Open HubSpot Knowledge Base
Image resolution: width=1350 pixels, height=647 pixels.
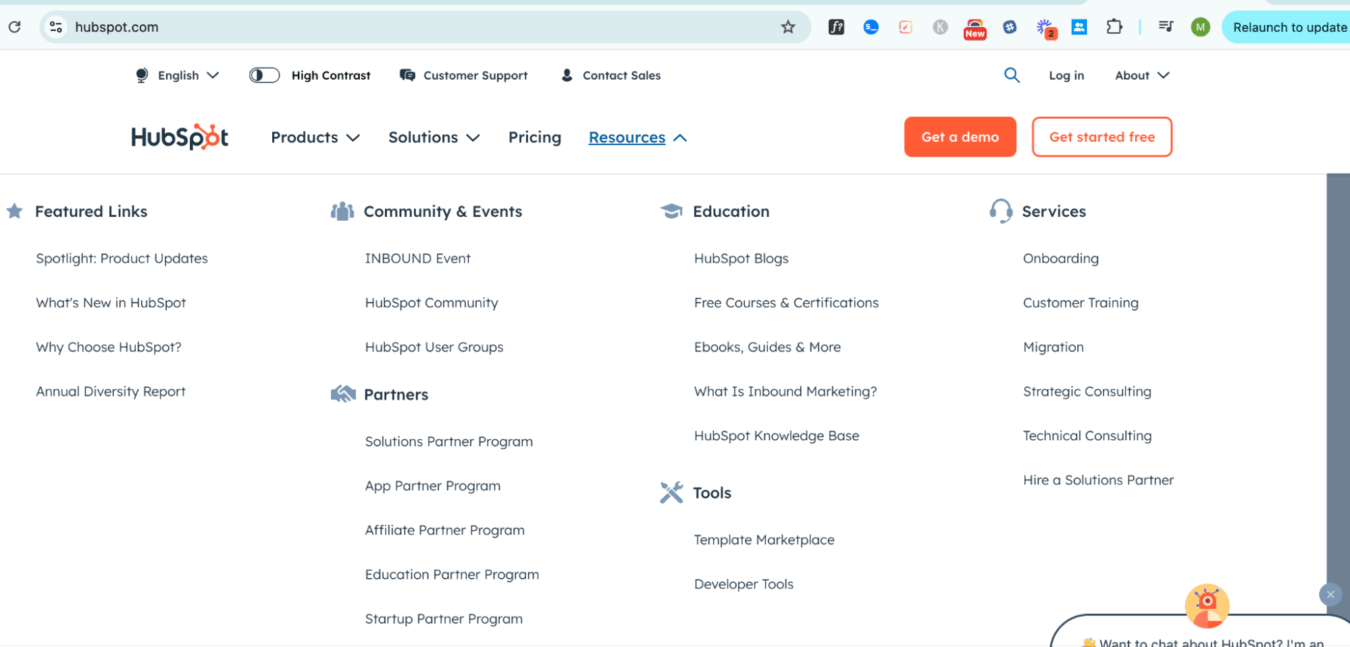click(x=777, y=435)
